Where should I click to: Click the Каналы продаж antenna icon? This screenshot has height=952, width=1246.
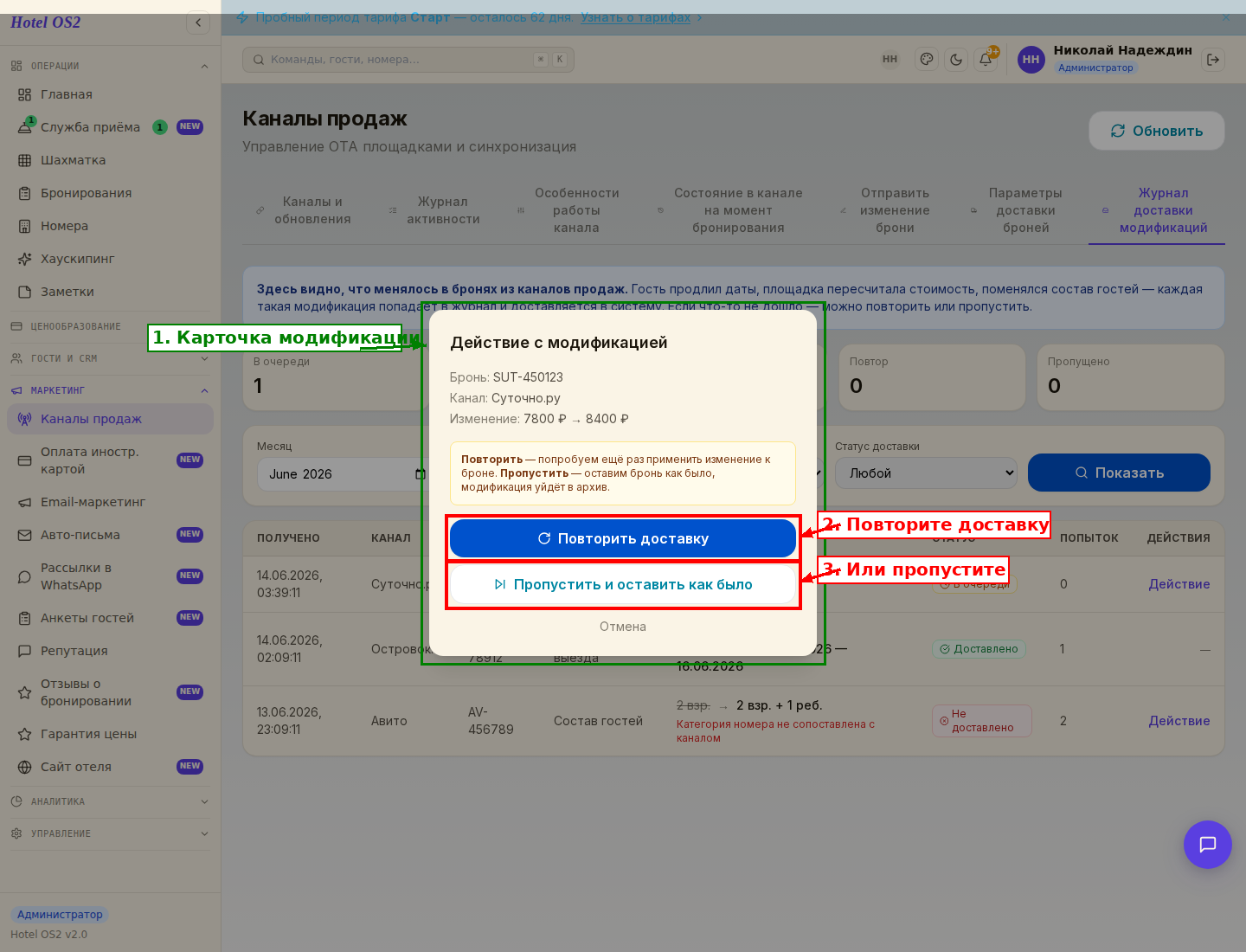click(x=24, y=419)
